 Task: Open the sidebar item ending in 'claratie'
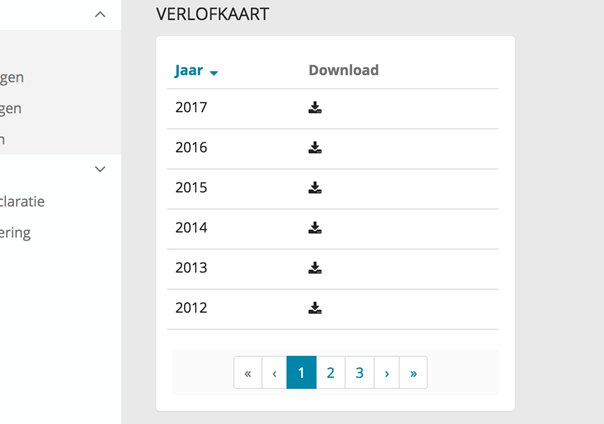tap(22, 201)
